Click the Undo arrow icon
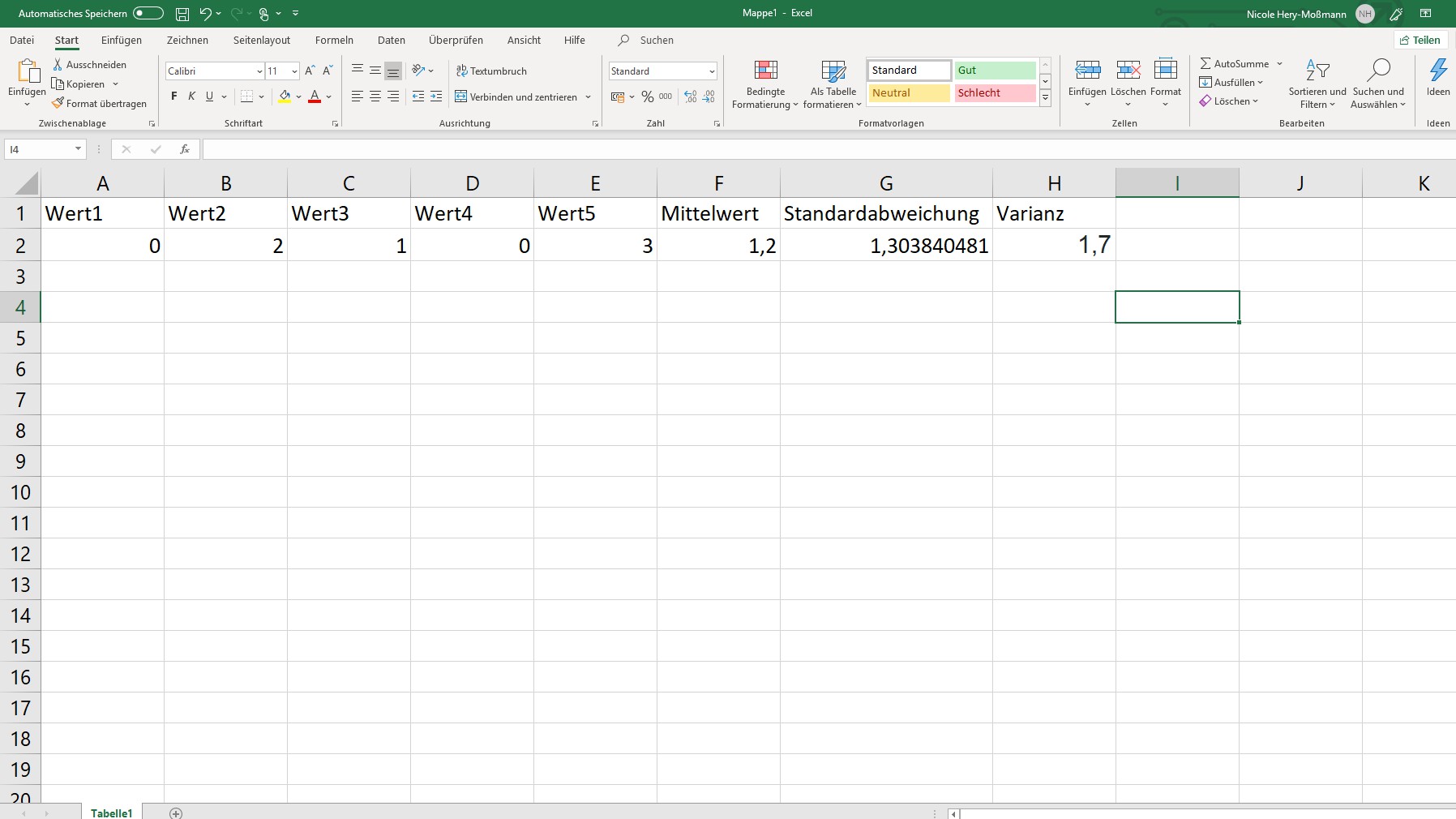 point(205,14)
